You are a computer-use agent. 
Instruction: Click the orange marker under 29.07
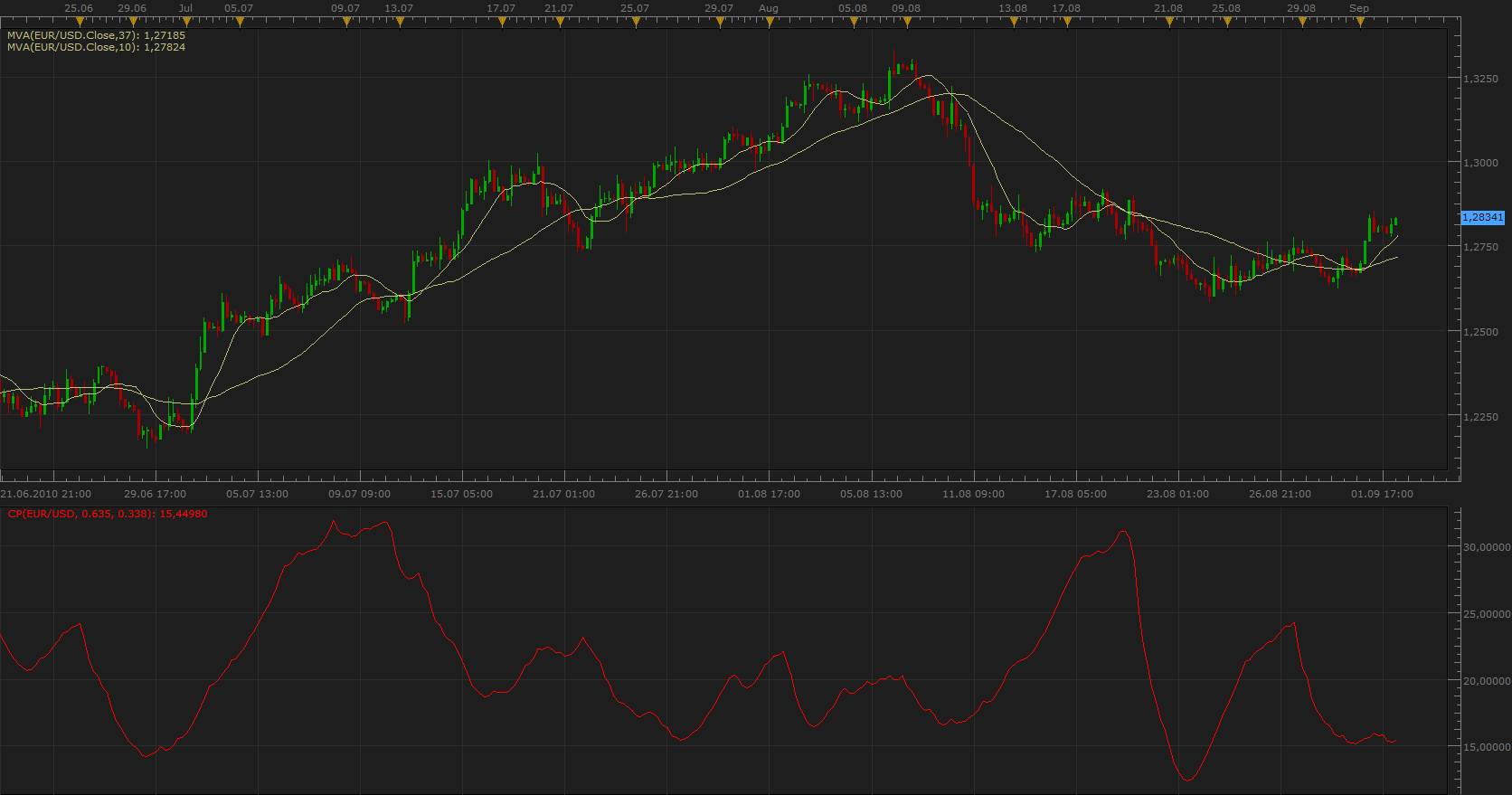pyautogui.click(x=720, y=22)
